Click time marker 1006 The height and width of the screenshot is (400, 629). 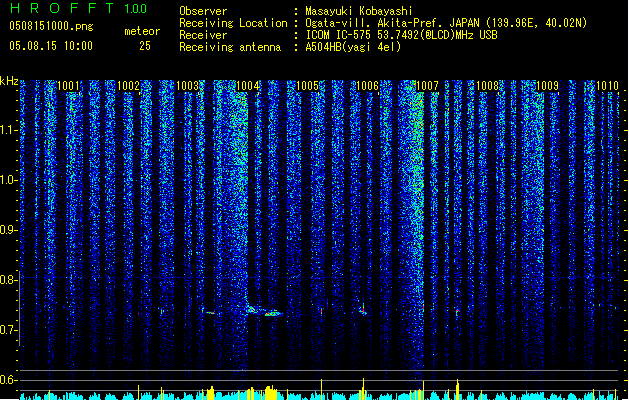(367, 86)
